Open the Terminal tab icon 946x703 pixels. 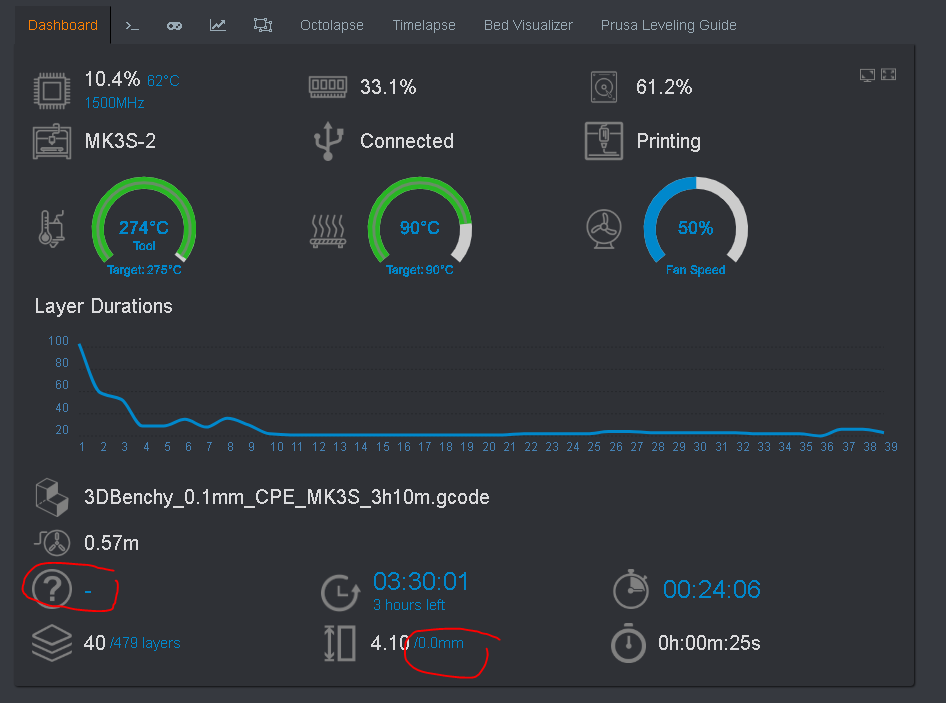131,24
